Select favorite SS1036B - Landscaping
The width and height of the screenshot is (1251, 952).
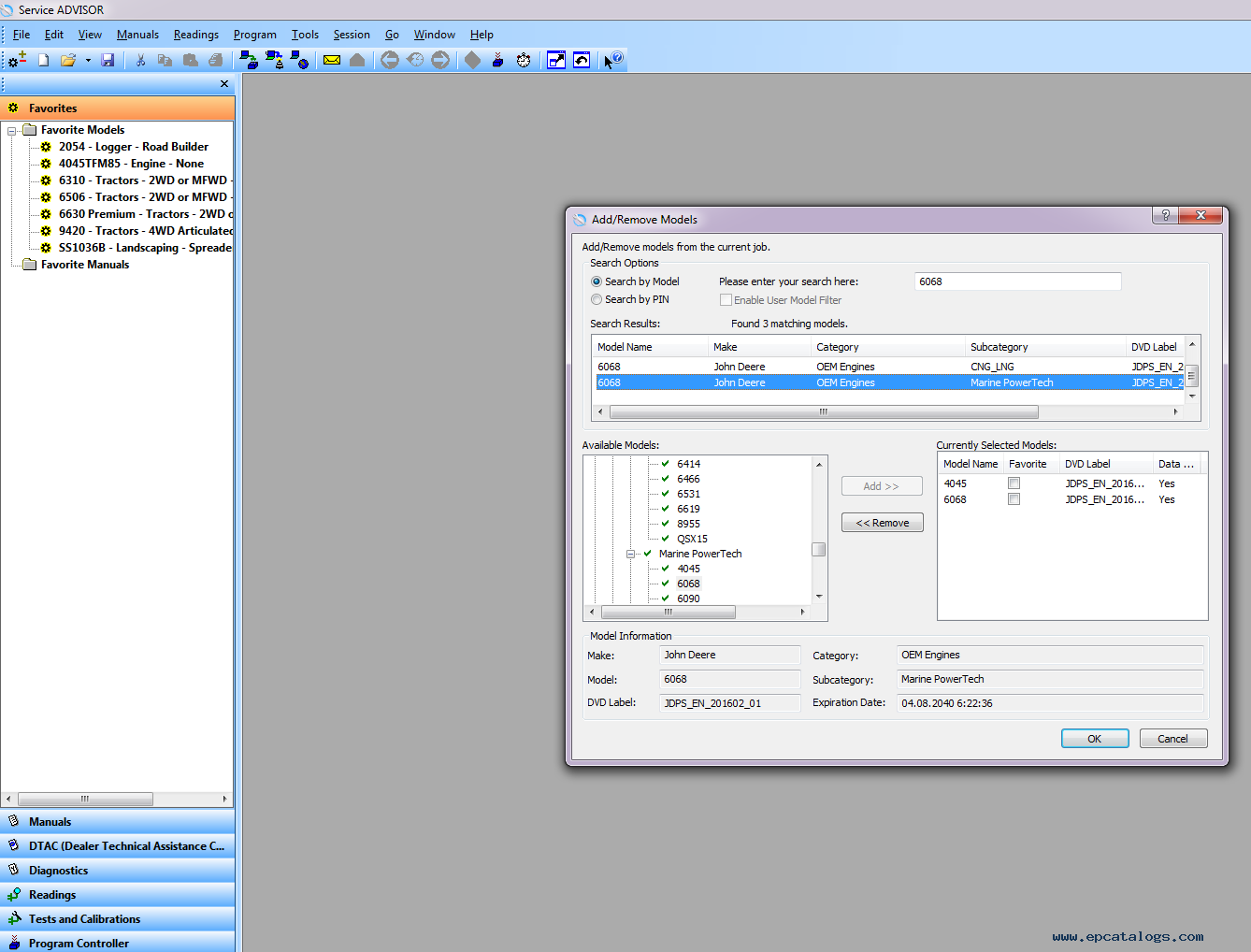[145, 248]
